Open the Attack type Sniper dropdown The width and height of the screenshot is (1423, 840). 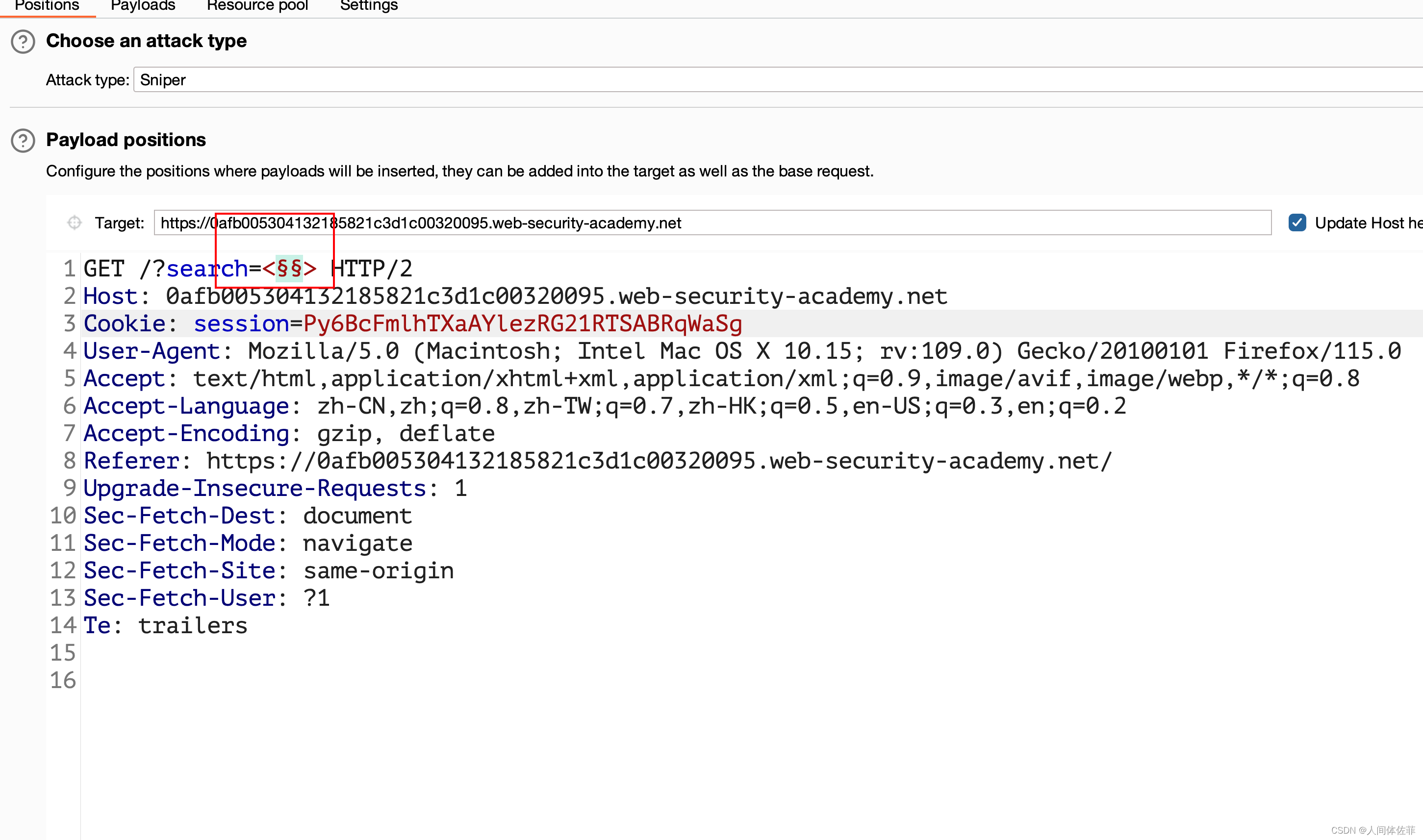point(776,80)
